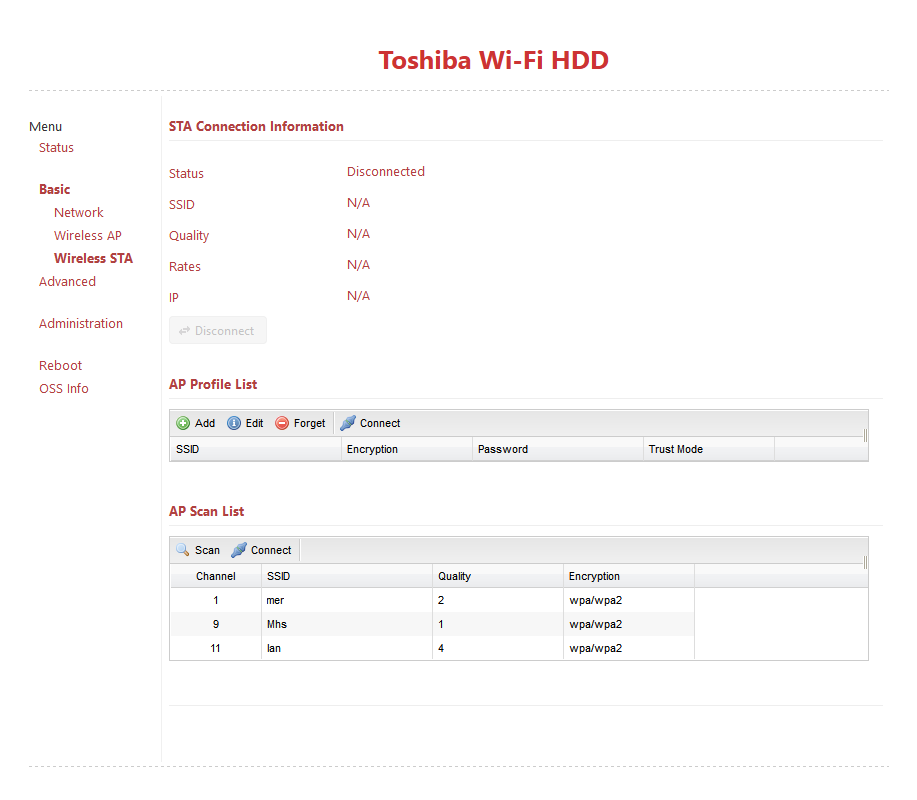The height and width of the screenshot is (800, 917).
Task: Click the N/A value next to Rates
Action: [x=358, y=265]
